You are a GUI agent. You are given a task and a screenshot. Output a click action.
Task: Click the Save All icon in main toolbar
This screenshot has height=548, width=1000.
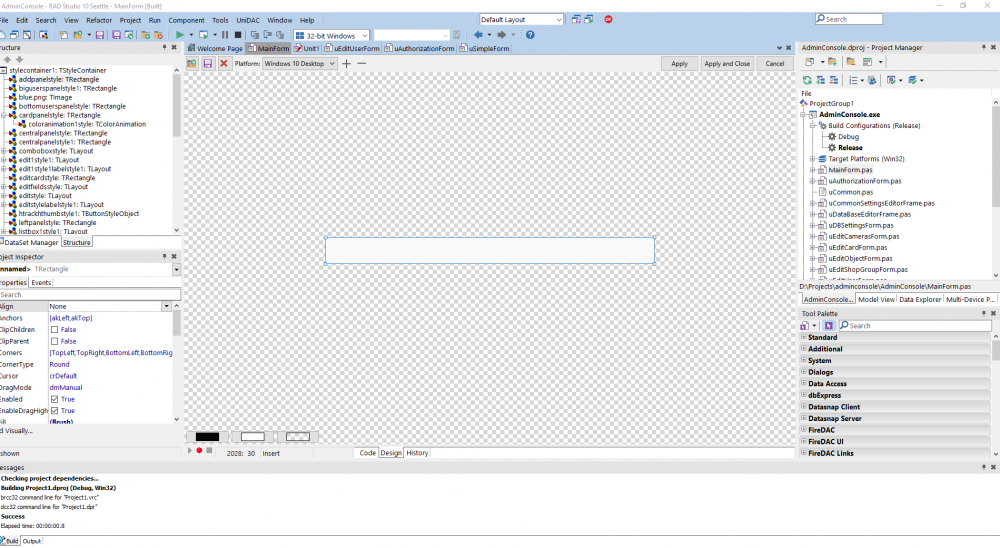click(x=116, y=35)
